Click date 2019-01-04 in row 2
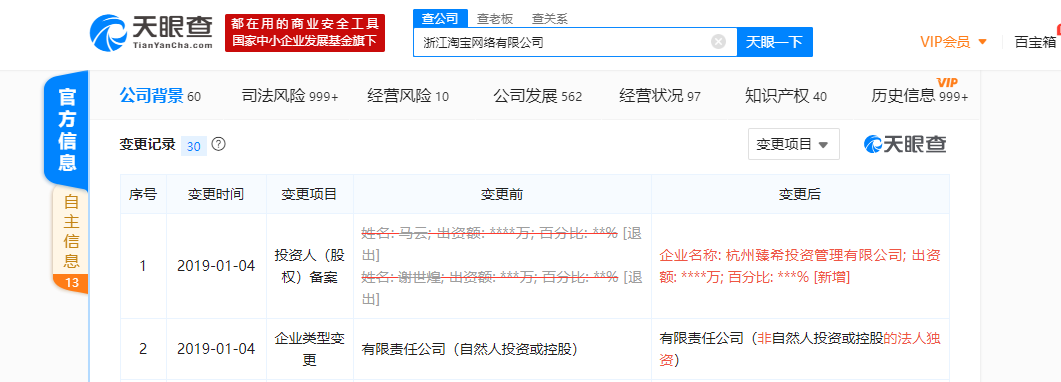Screen dimensions: 1061x382 click(x=216, y=349)
